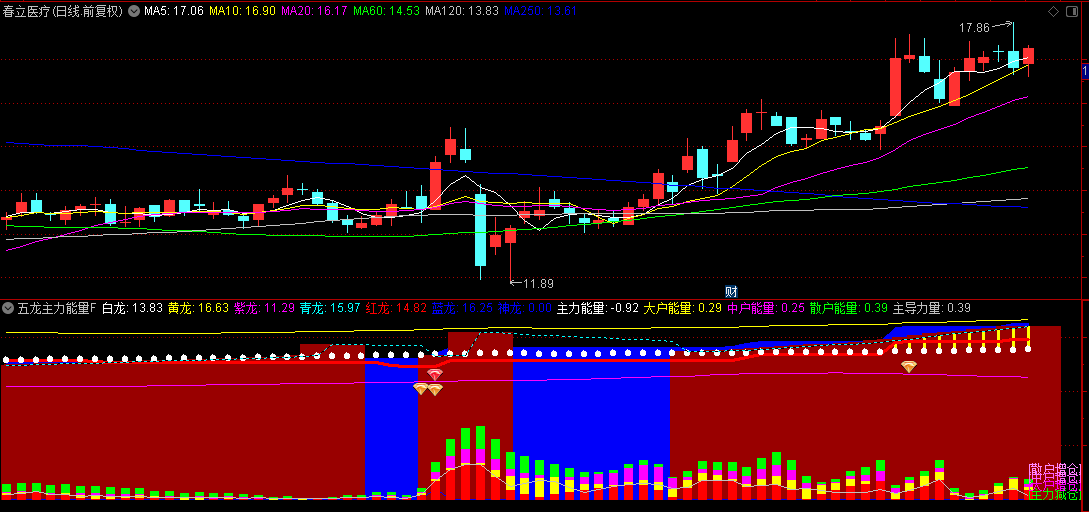The image size is (1089, 512).
Task: Click the long cyan candle before the 11.89 low
Action: pos(480,231)
